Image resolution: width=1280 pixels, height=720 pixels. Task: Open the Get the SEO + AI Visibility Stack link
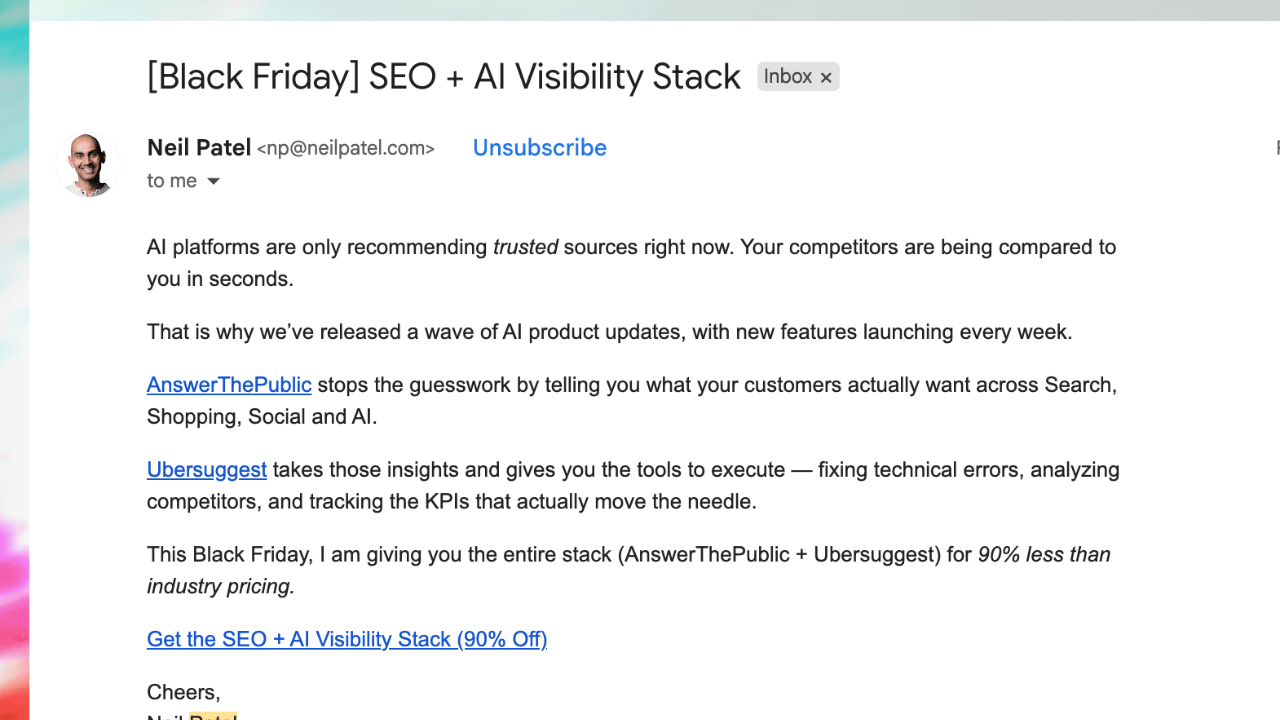[347, 640]
